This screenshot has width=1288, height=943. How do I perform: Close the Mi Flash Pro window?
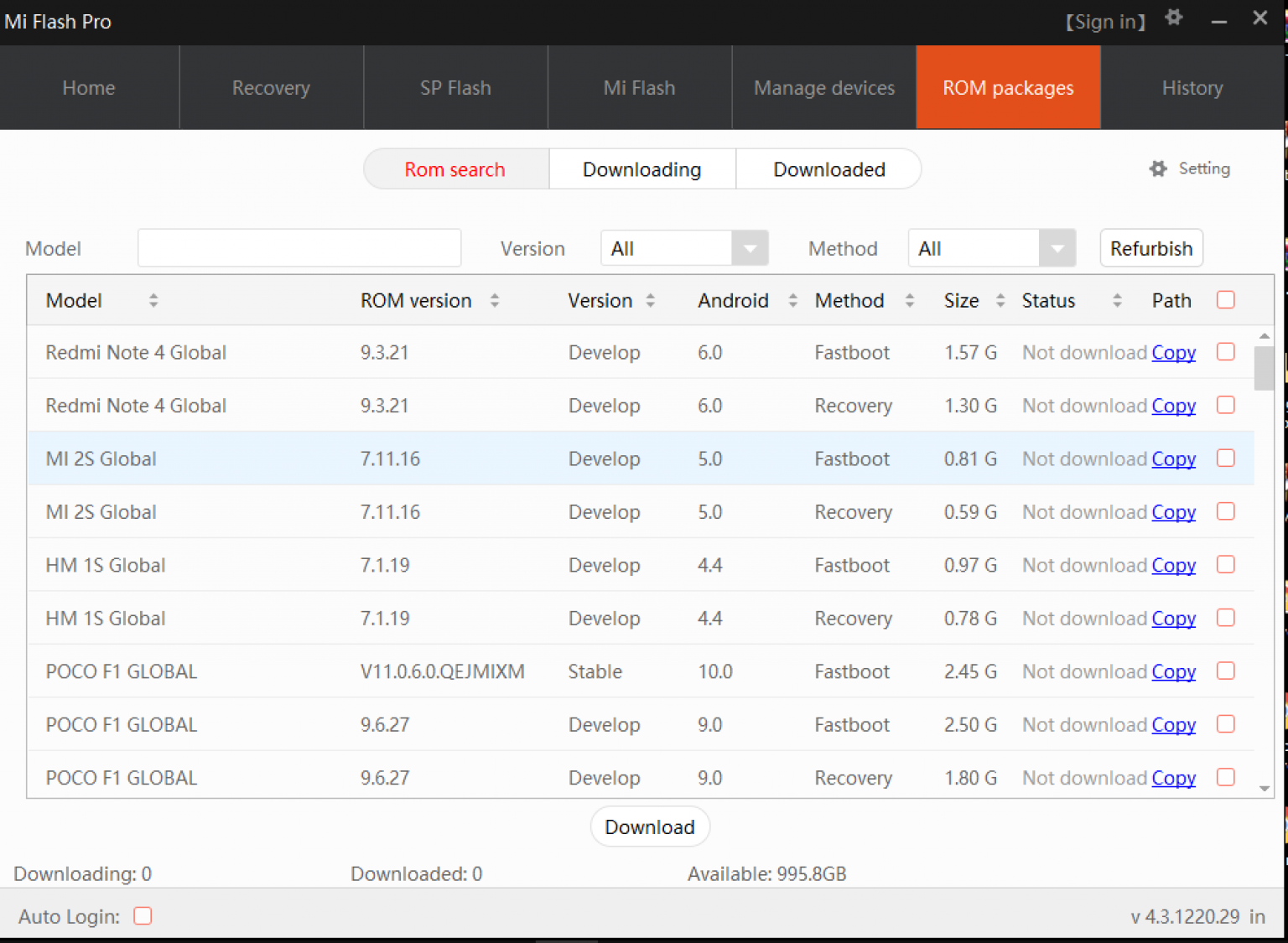click(1260, 18)
